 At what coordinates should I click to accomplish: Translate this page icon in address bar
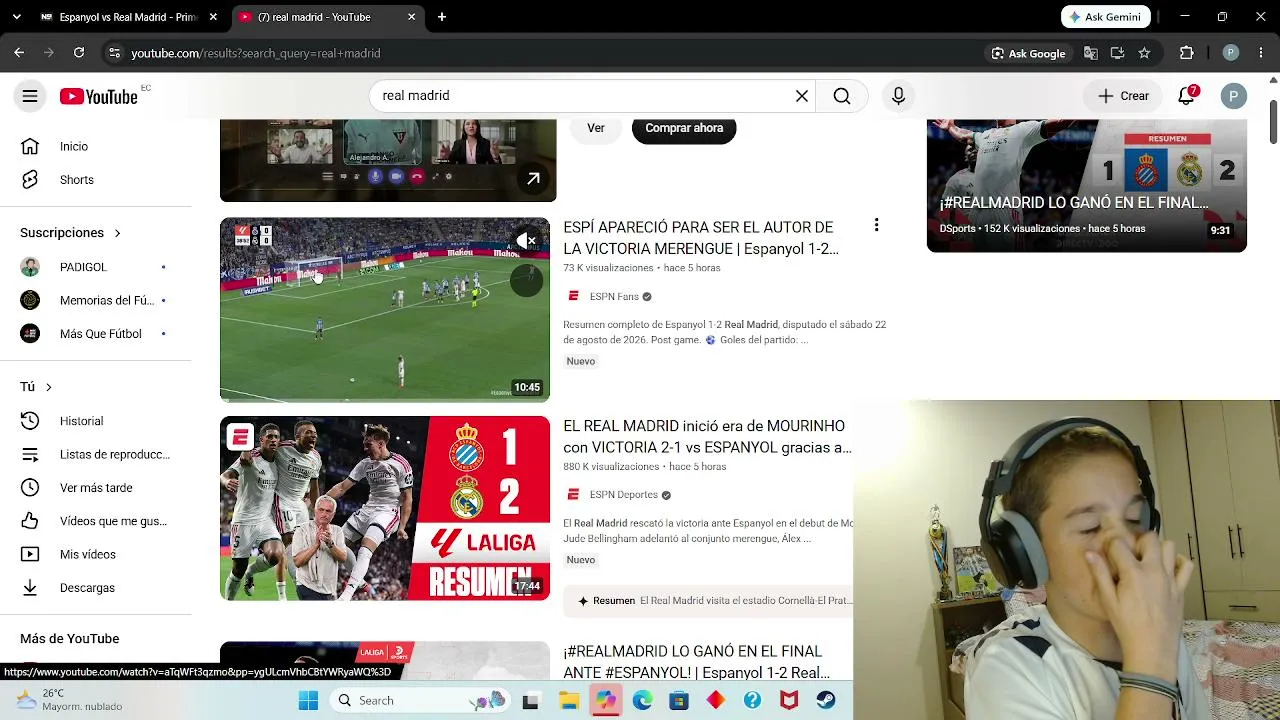click(x=1091, y=53)
